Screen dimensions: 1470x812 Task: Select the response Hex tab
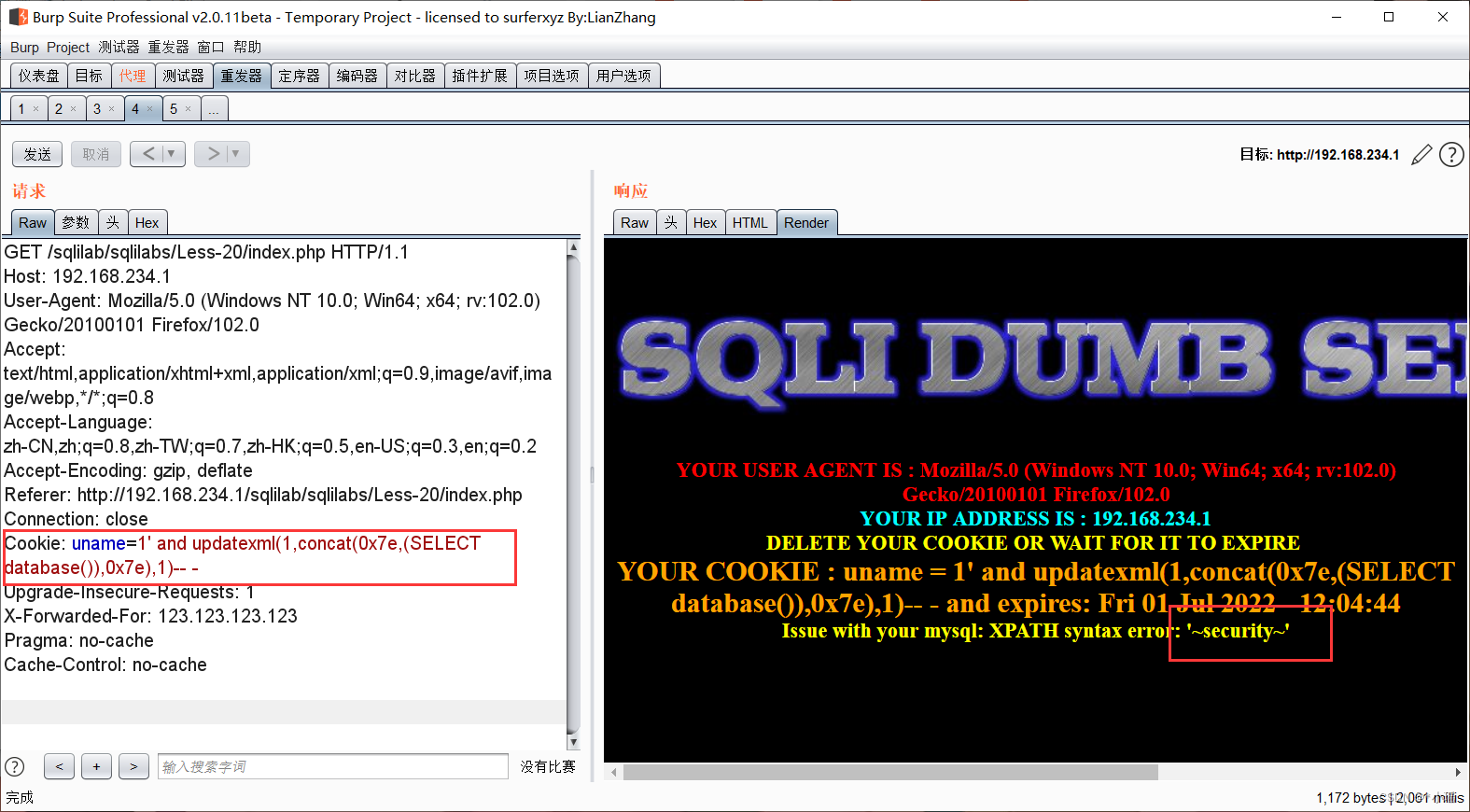pos(705,222)
